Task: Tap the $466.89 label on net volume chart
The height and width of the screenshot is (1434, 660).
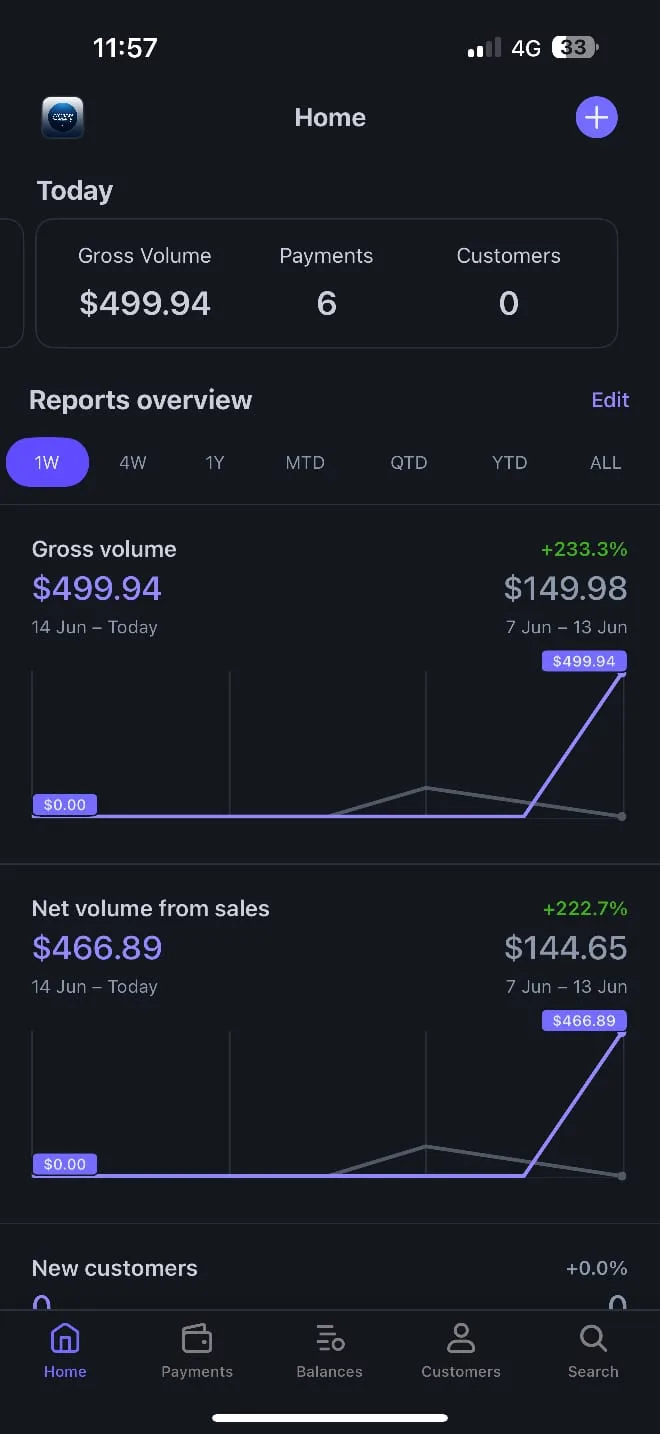Action: pyautogui.click(x=584, y=1021)
